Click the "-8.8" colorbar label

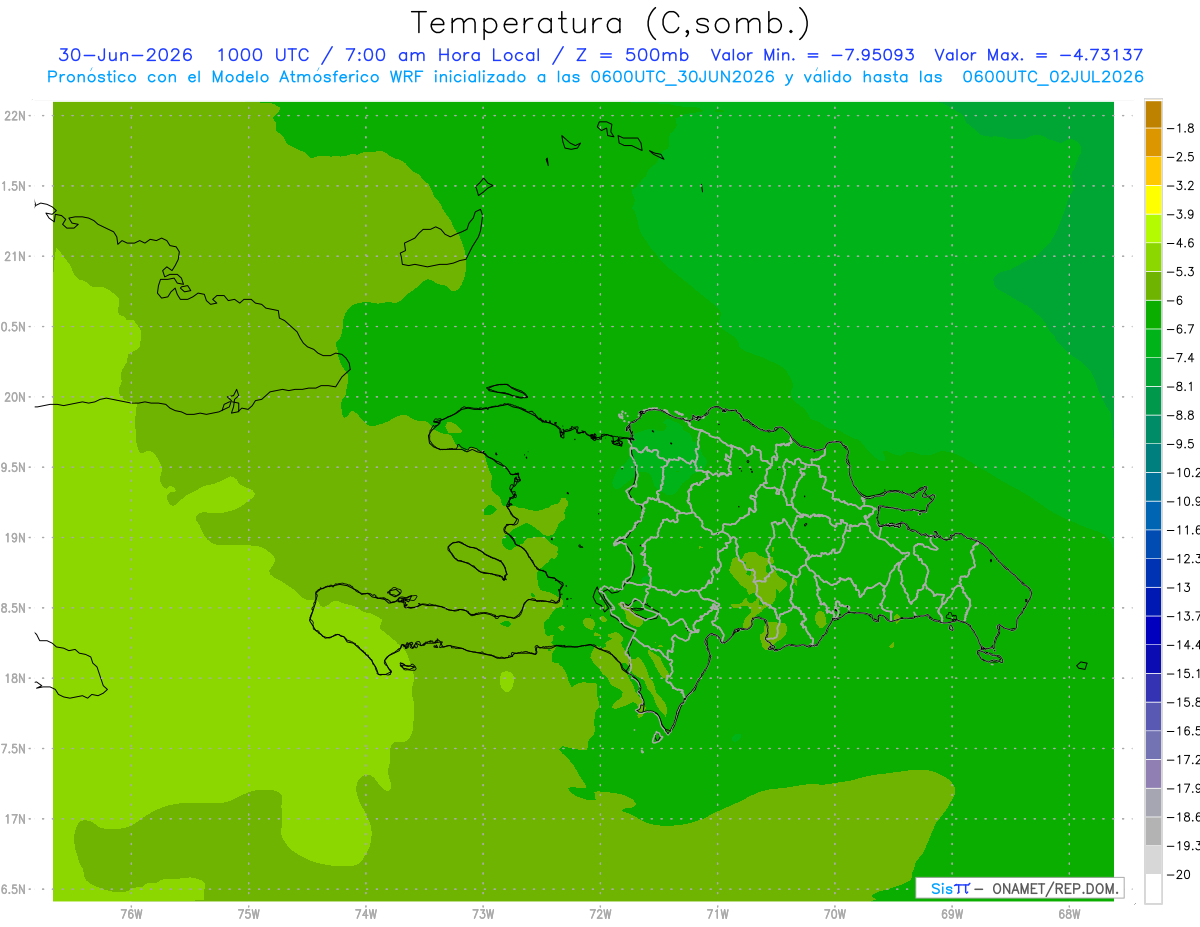tap(1181, 414)
